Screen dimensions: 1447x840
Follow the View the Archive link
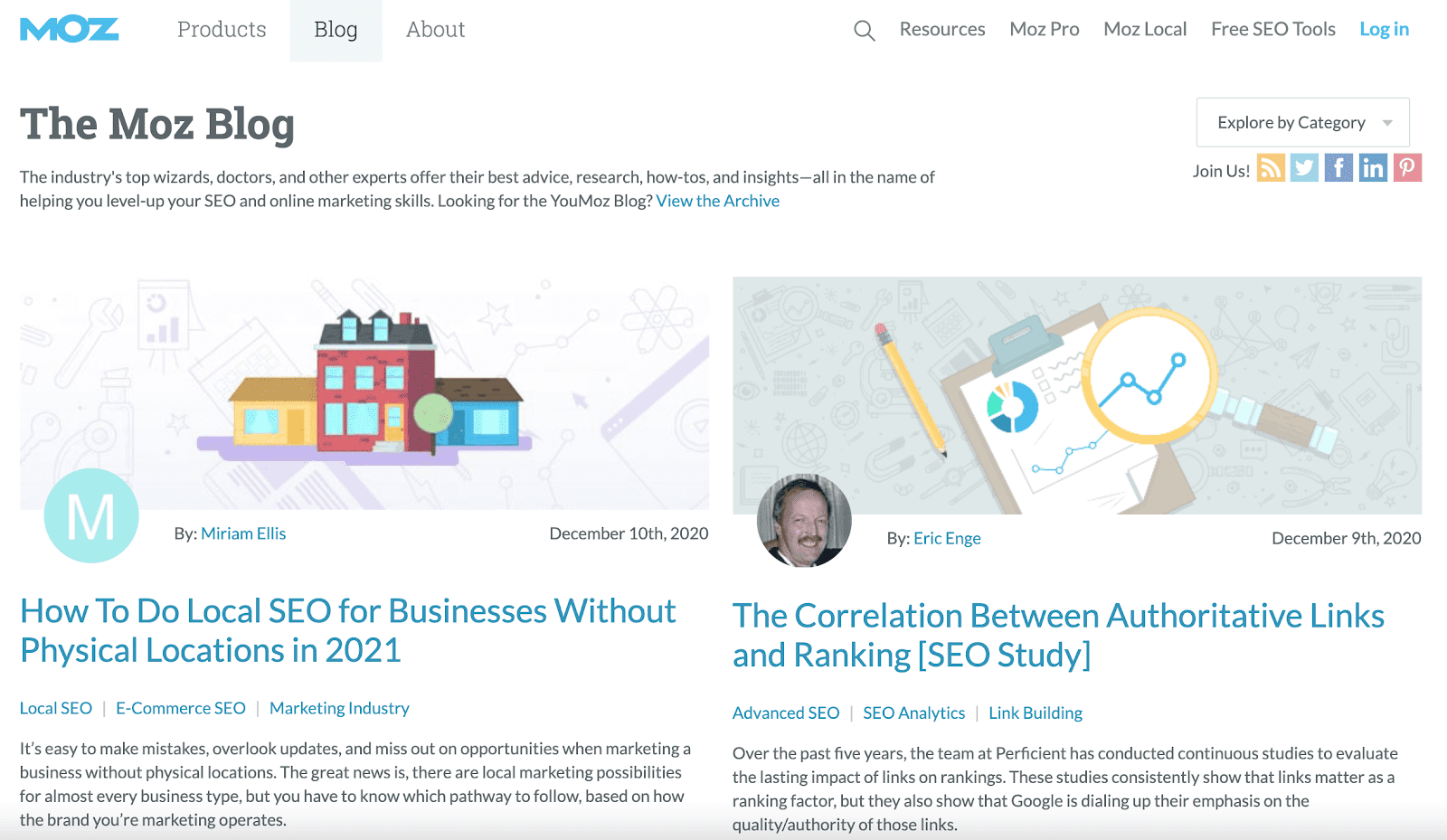718,201
